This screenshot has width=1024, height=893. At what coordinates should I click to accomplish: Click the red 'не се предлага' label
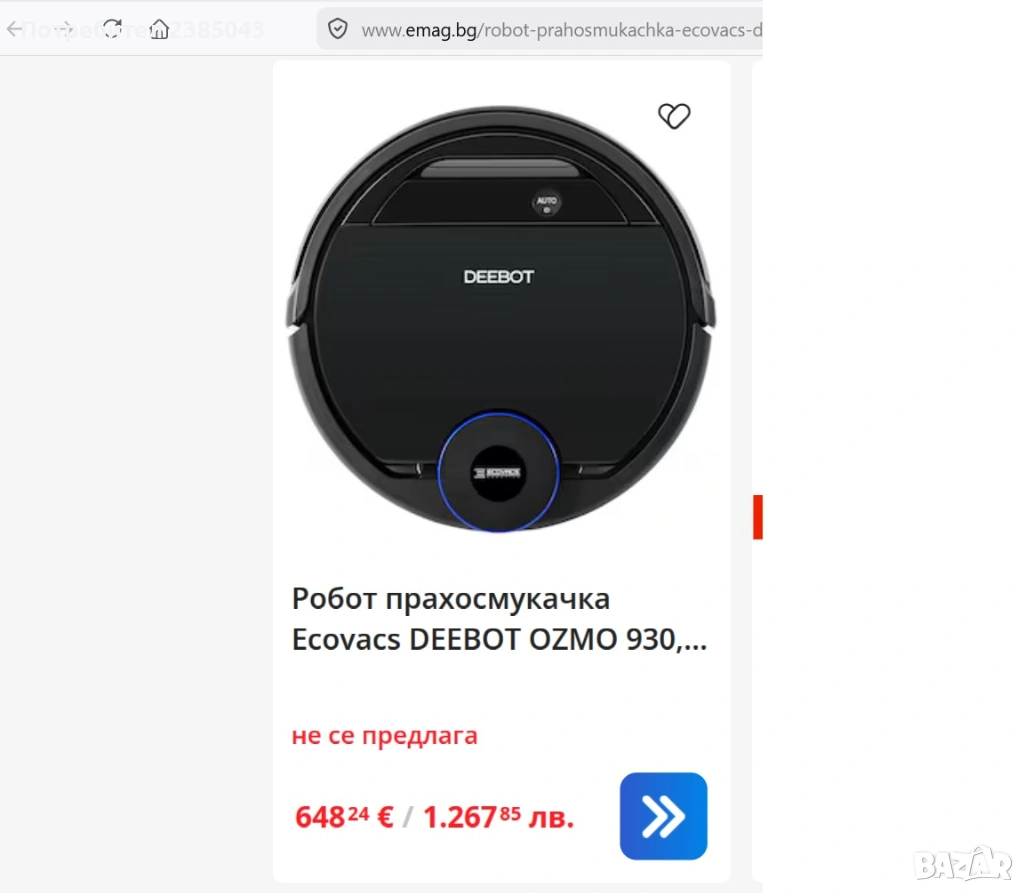(x=384, y=735)
